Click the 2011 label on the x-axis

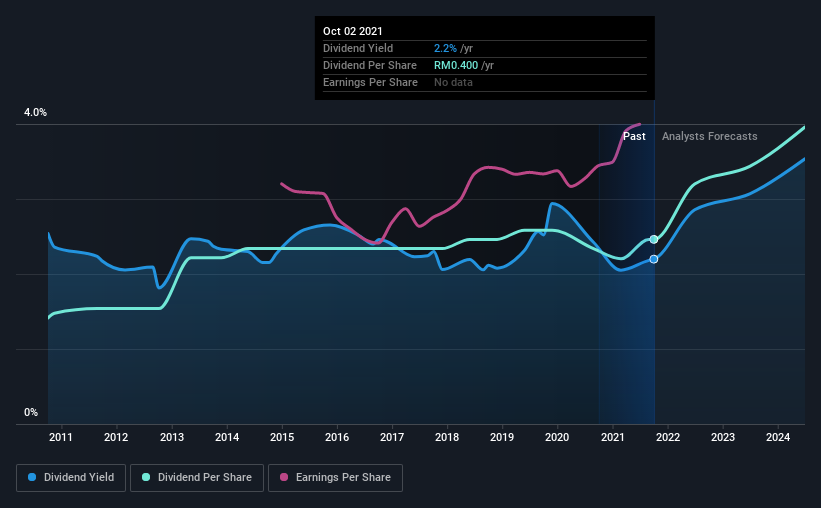tap(61, 437)
